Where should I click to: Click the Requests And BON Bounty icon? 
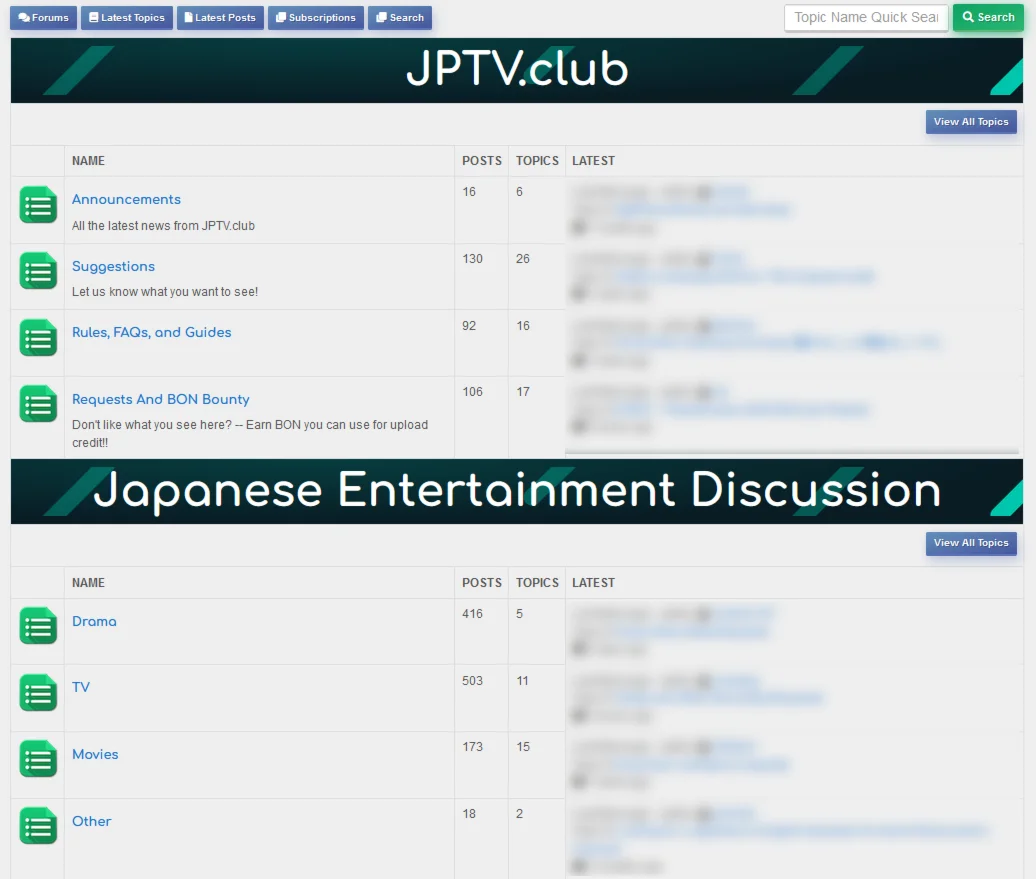[38, 404]
